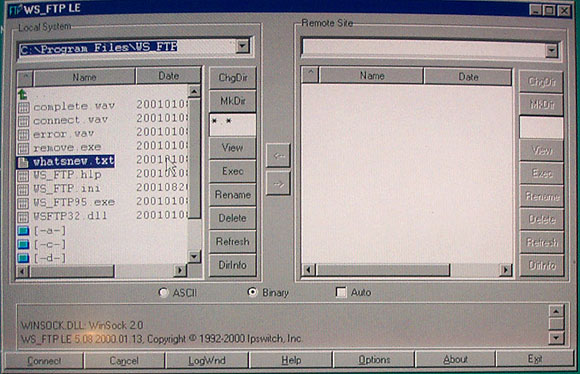
Task: Click the local file mask input field
Action: coord(233,125)
